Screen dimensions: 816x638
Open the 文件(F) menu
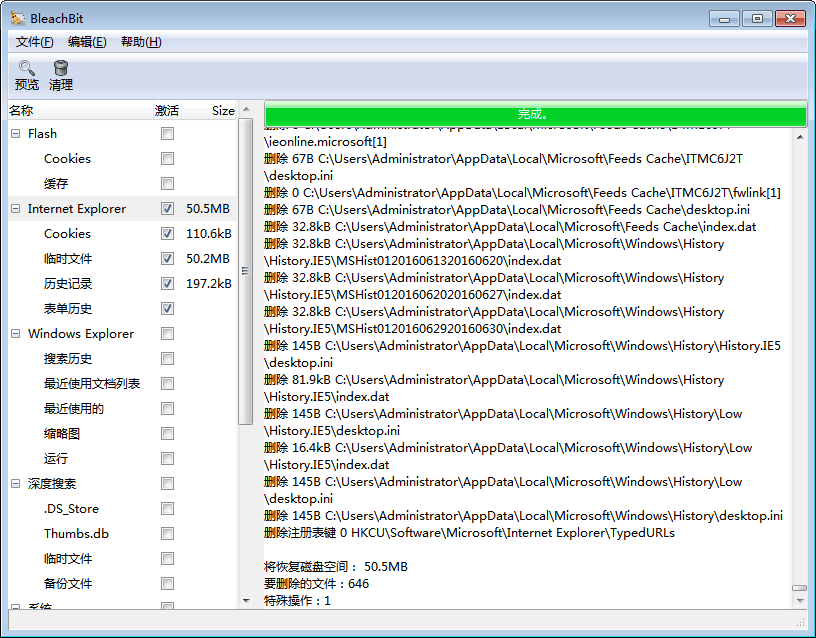34,42
